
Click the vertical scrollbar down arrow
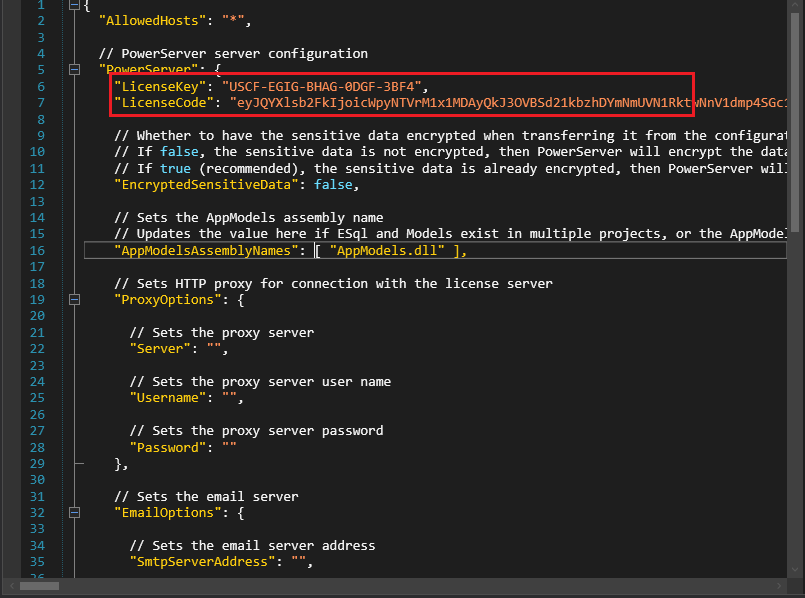tap(796, 570)
